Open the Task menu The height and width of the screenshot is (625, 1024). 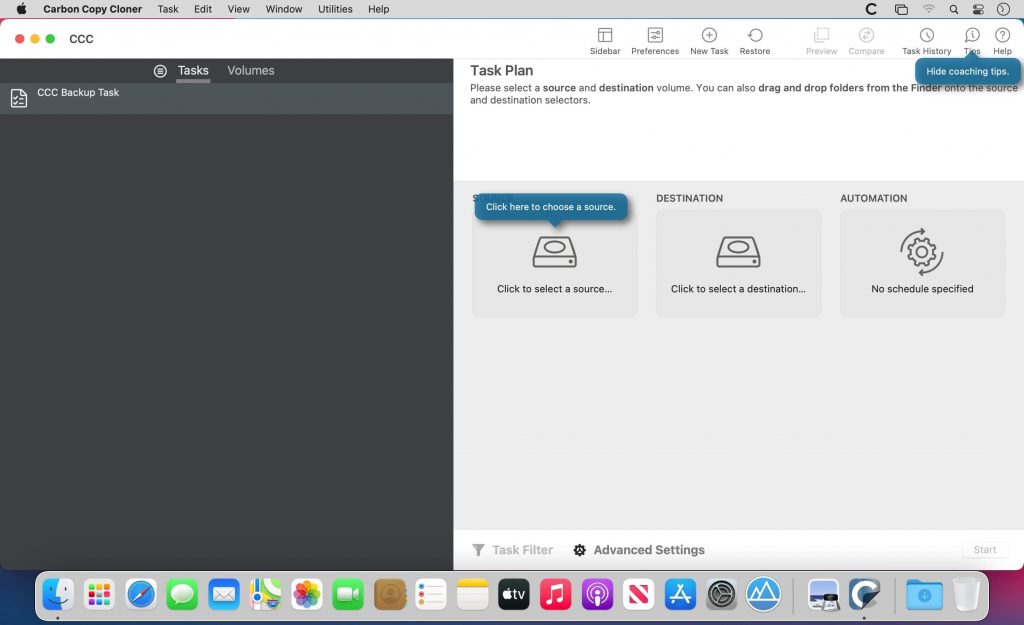[167, 9]
